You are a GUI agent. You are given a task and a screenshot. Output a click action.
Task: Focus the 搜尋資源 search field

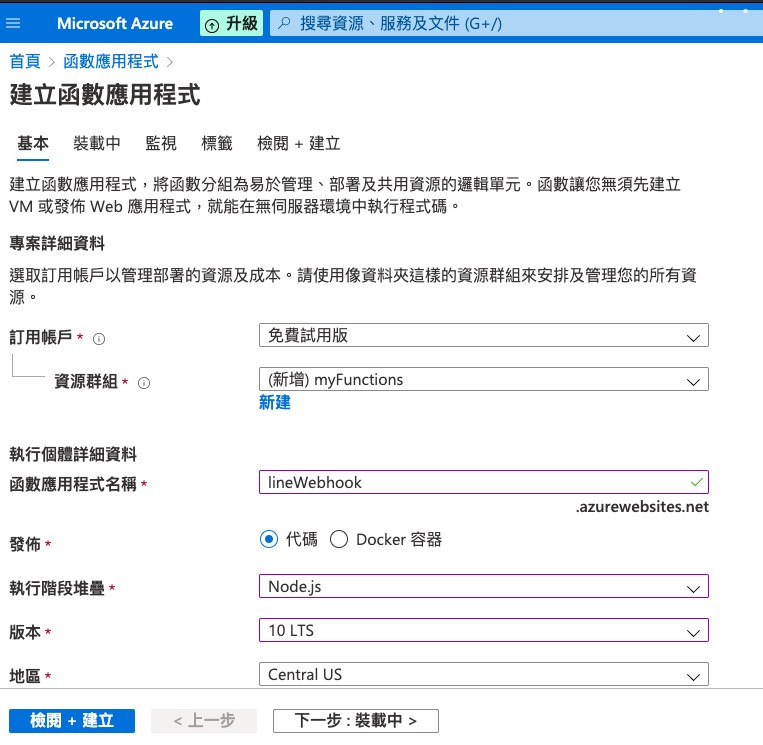(x=516, y=23)
